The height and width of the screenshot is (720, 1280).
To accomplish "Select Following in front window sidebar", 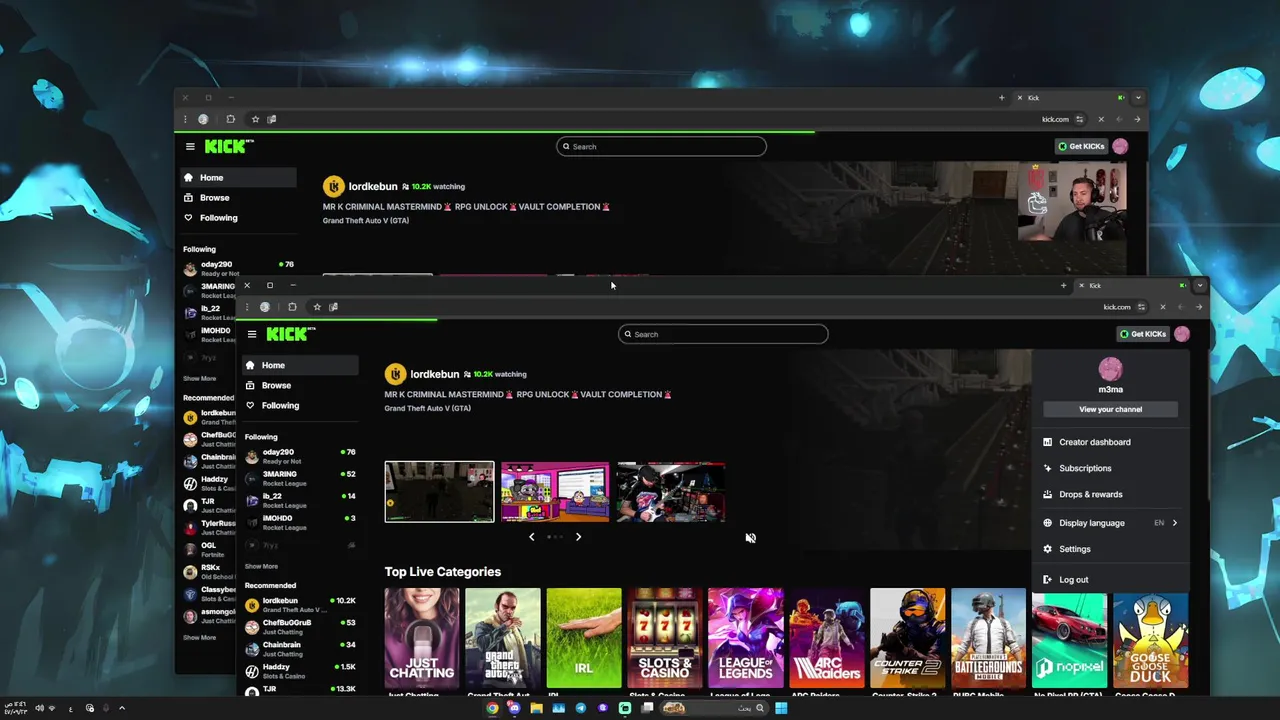I will coord(299,405).
